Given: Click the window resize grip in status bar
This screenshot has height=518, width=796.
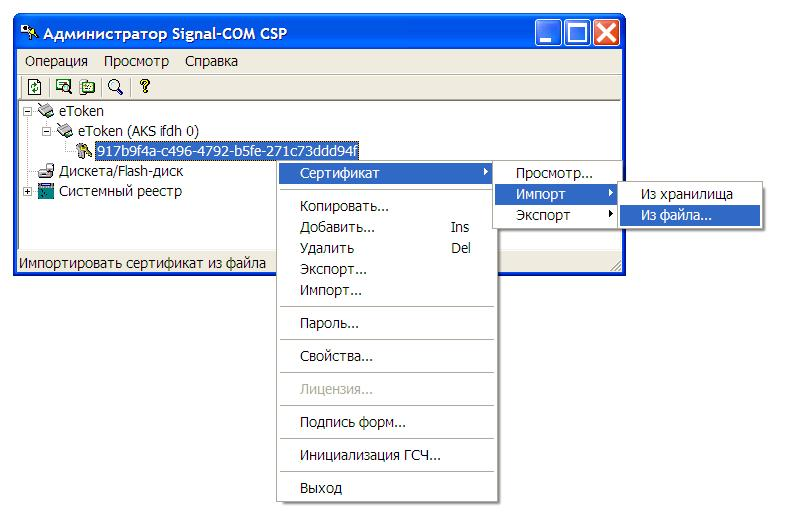Looking at the screenshot, I should [x=615, y=265].
